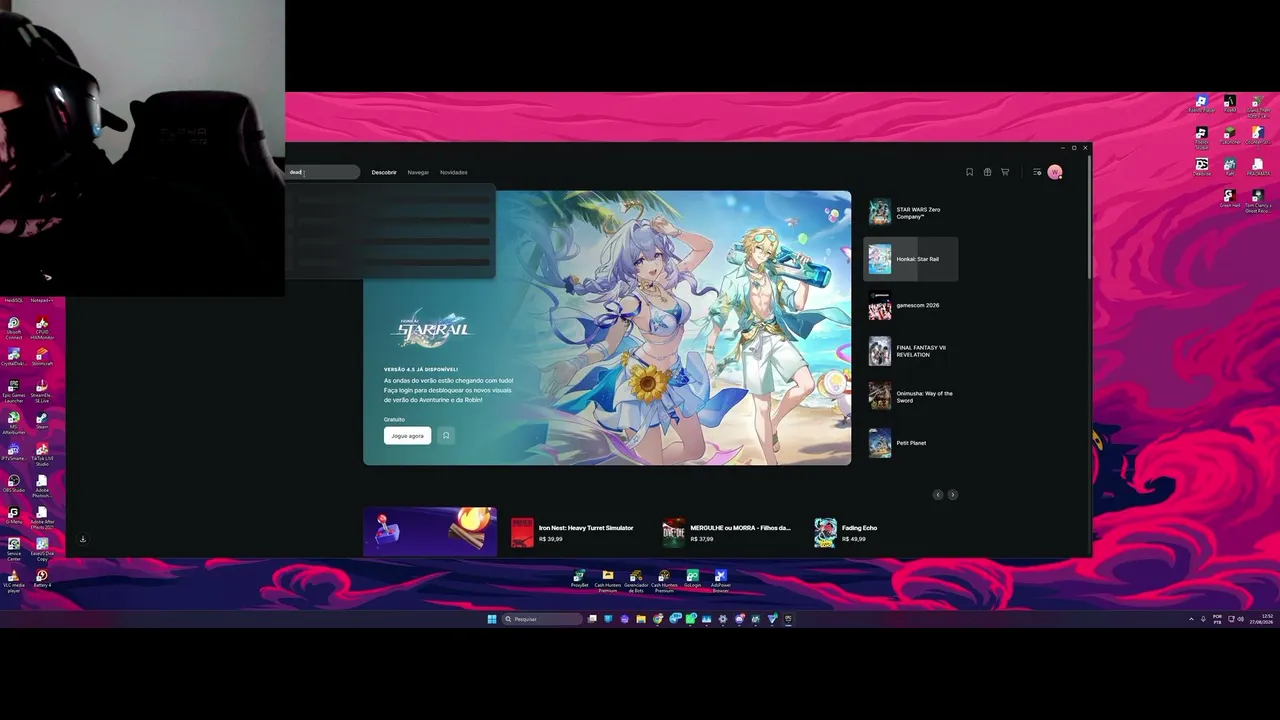
Task: Open the Descobrir tab
Action: pos(384,172)
